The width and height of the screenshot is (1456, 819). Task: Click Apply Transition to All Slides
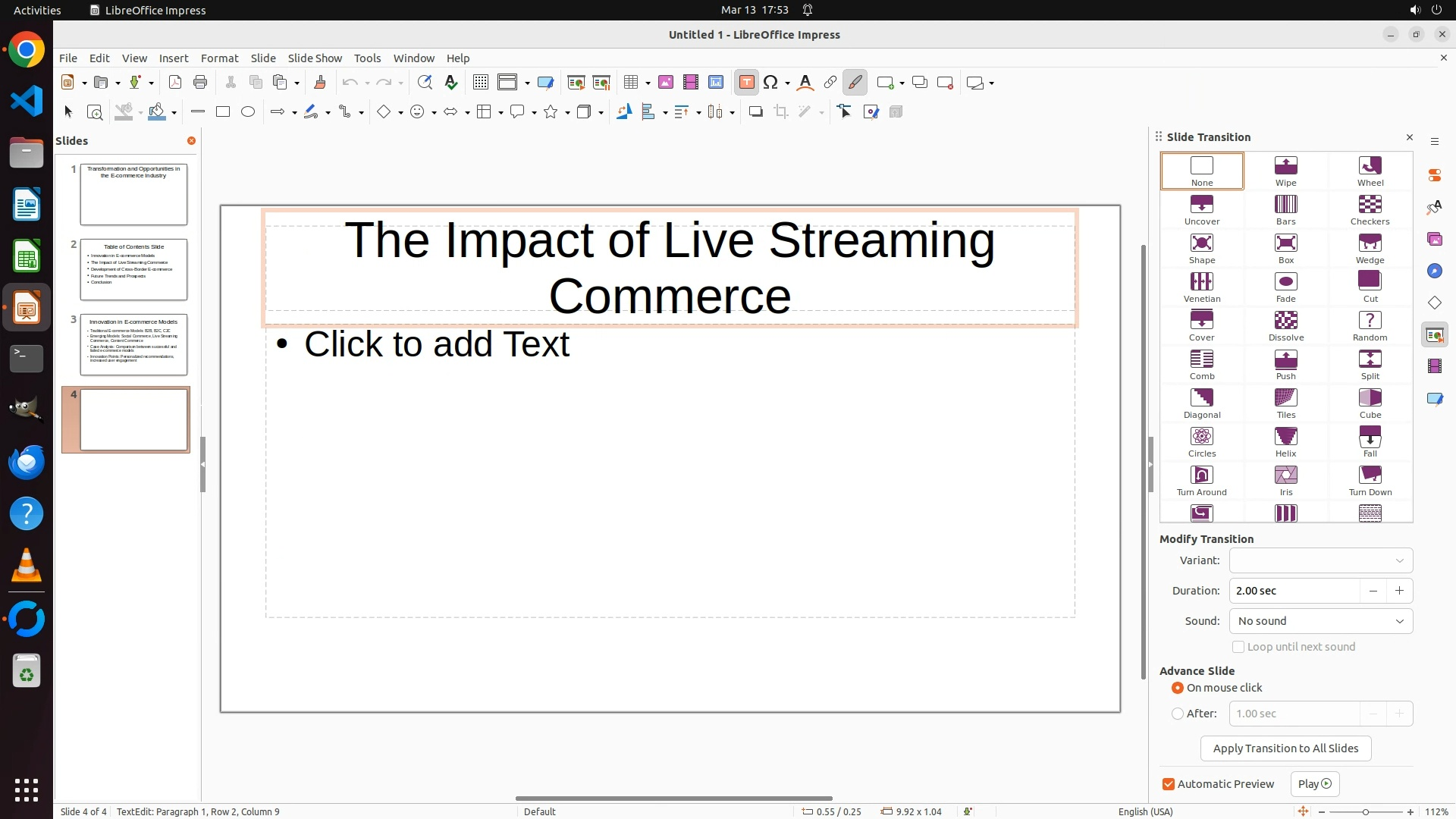(x=1285, y=748)
